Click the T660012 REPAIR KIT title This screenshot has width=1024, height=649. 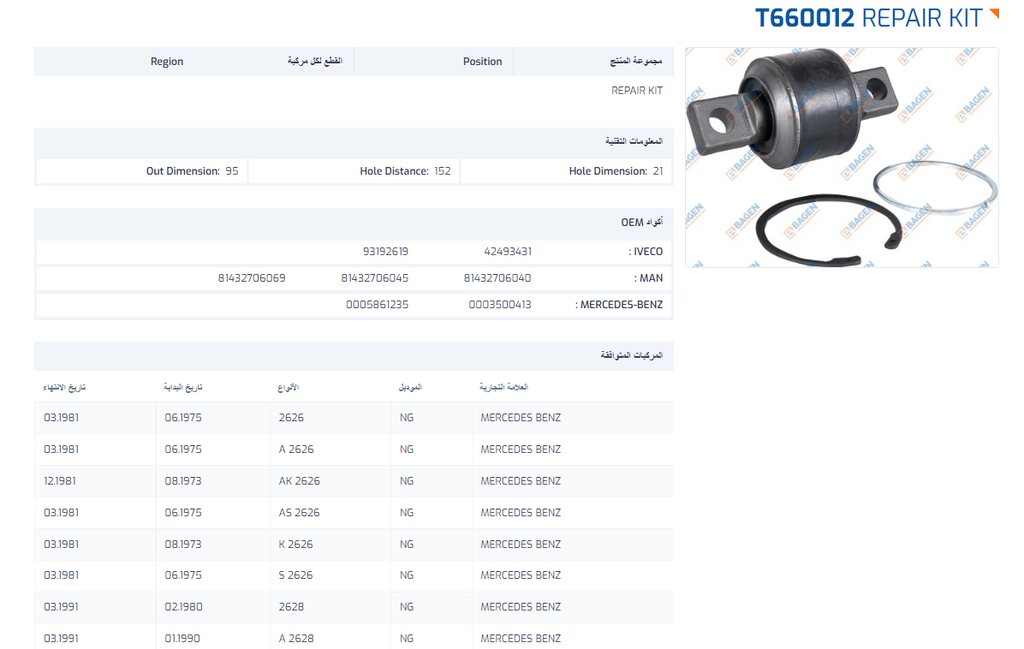pyautogui.click(x=868, y=18)
